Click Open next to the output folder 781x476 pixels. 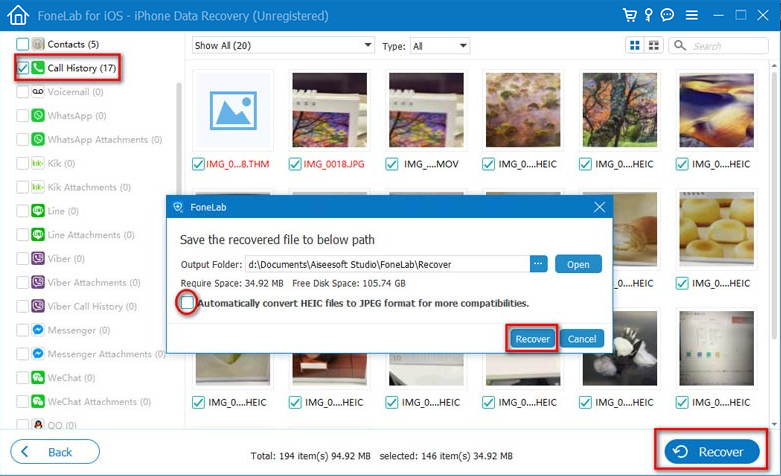[x=578, y=264]
